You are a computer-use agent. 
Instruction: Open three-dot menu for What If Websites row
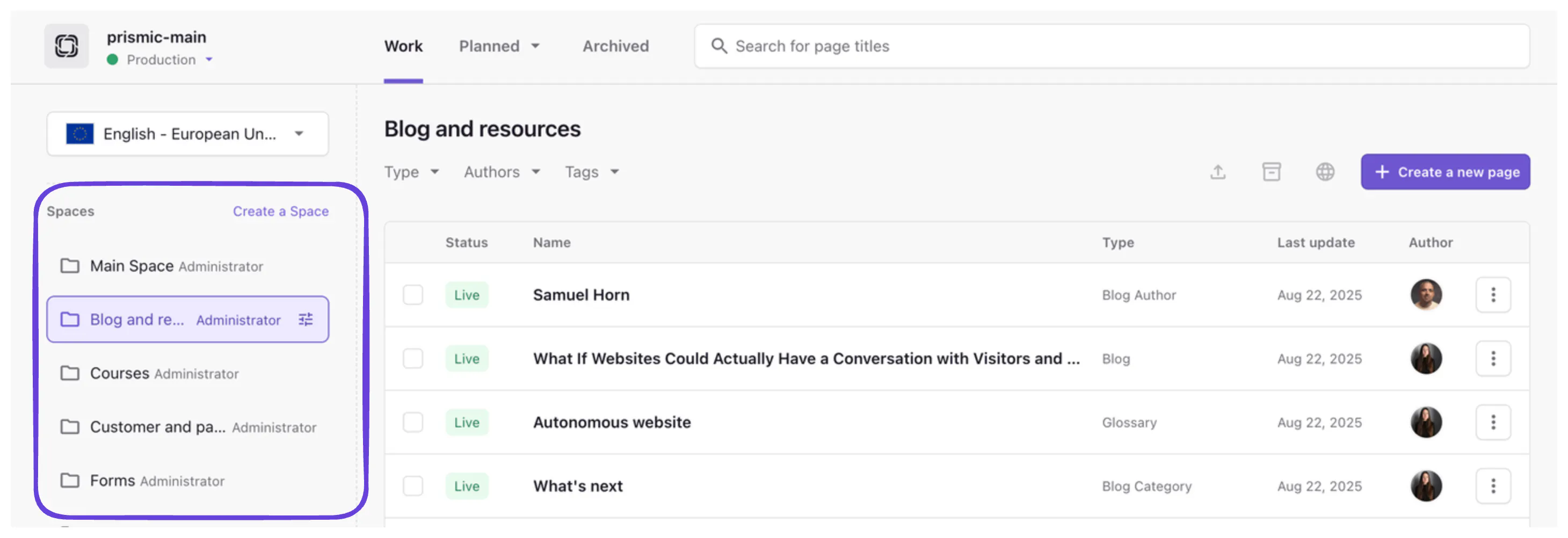1492,359
